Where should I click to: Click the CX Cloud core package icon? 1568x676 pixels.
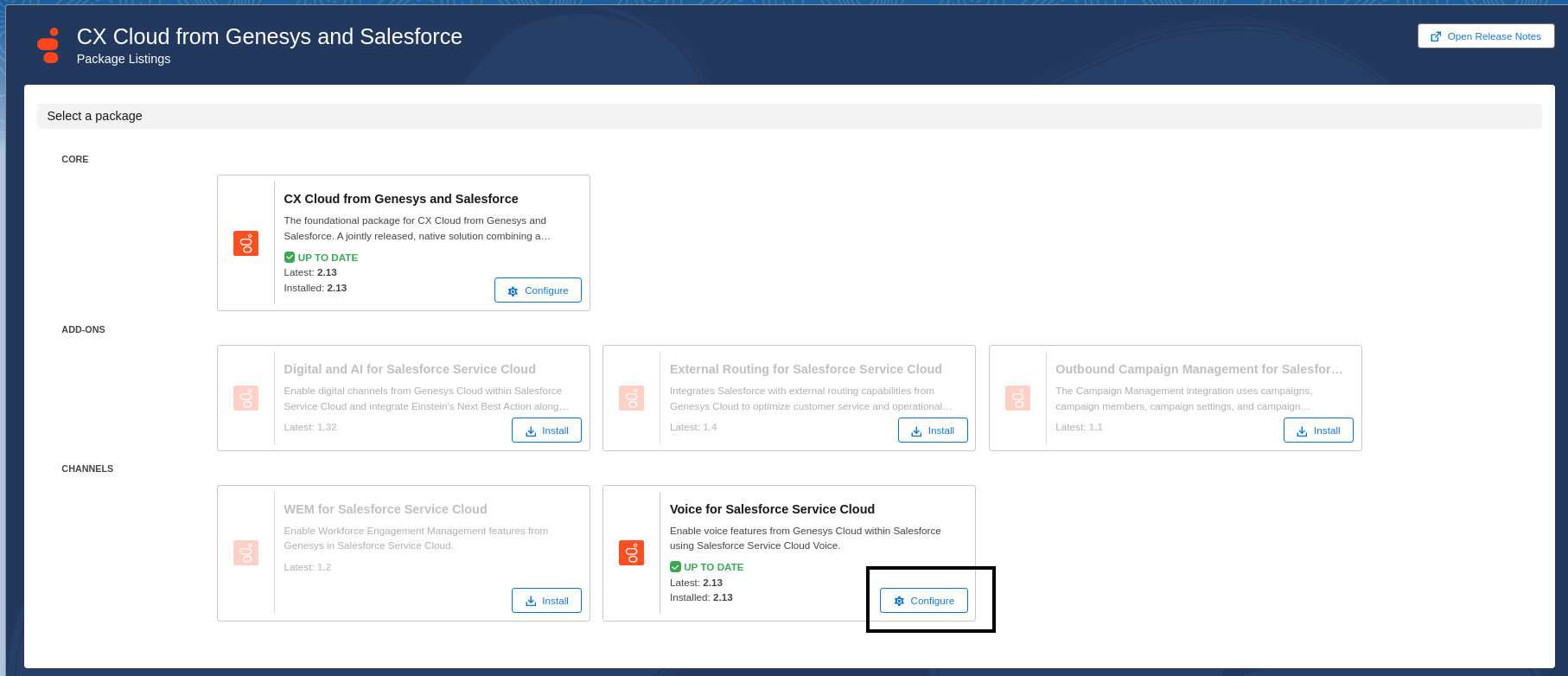pyautogui.click(x=246, y=243)
